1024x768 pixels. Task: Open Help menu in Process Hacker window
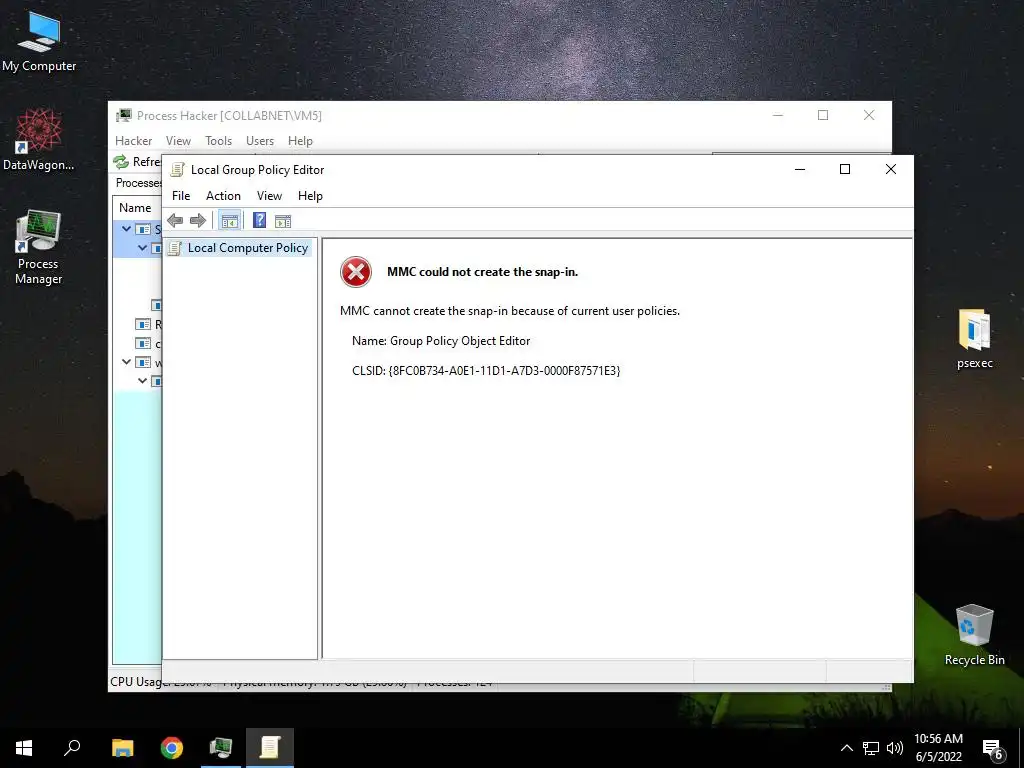pyautogui.click(x=300, y=141)
